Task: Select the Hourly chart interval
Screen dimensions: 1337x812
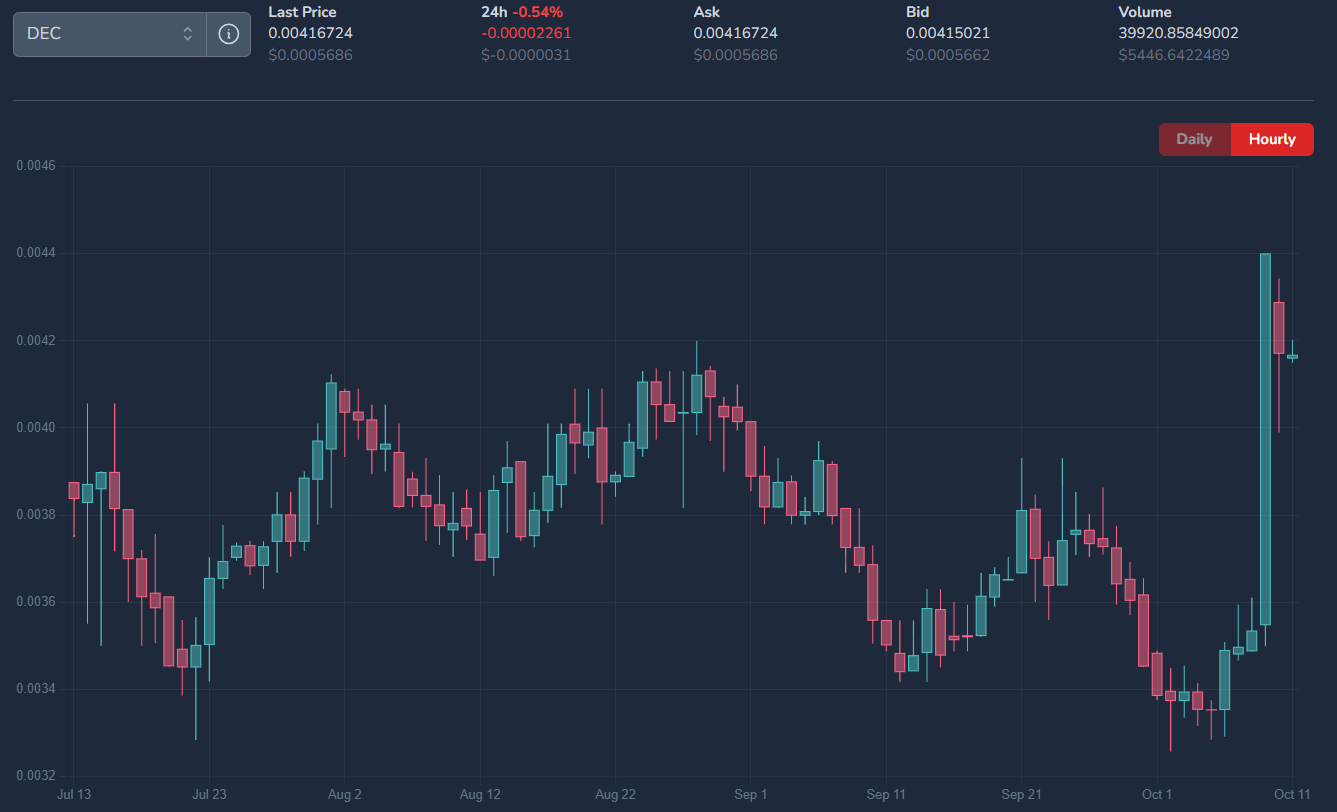Action: (x=1272, y=139)
